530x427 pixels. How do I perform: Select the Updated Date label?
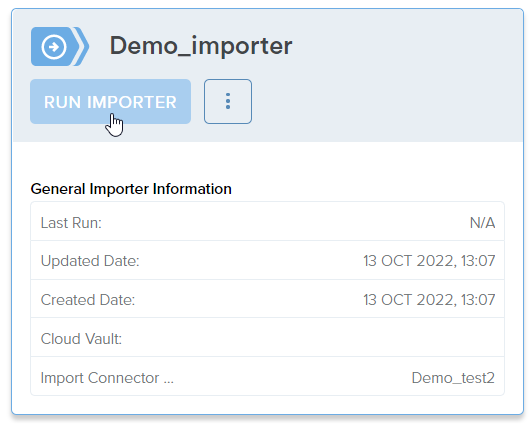click(x=90, y=261)
